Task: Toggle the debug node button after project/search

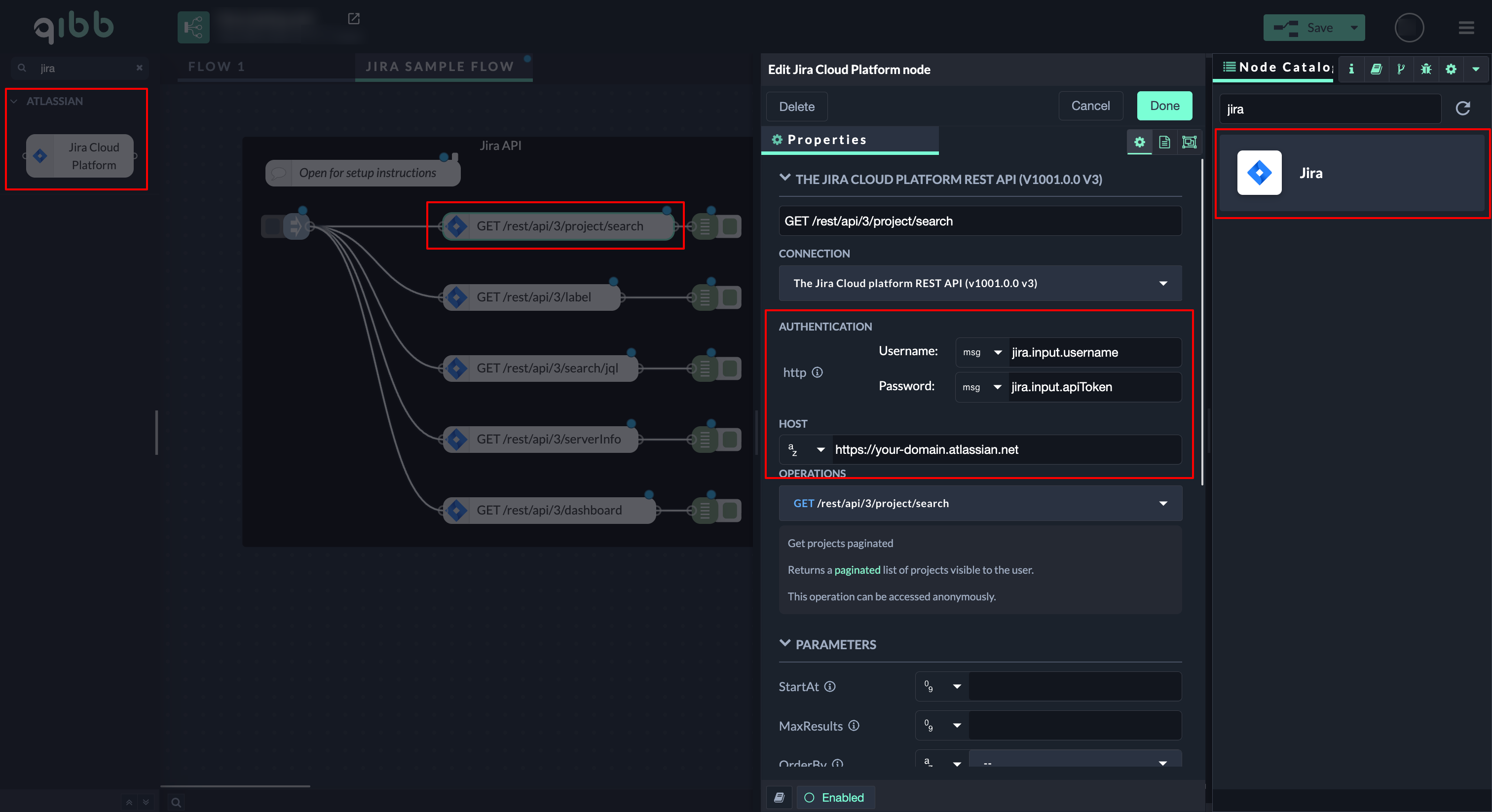Action: point(731,226)
